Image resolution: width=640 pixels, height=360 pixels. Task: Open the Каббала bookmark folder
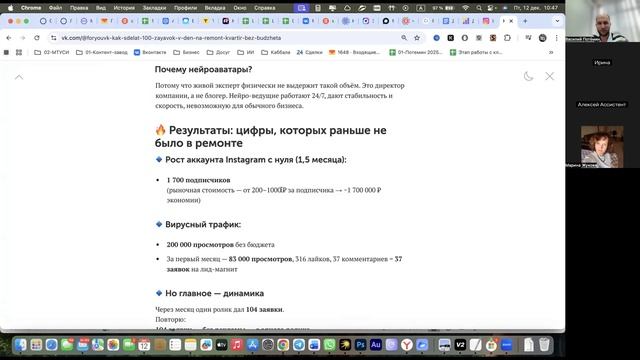pos(276,52)
